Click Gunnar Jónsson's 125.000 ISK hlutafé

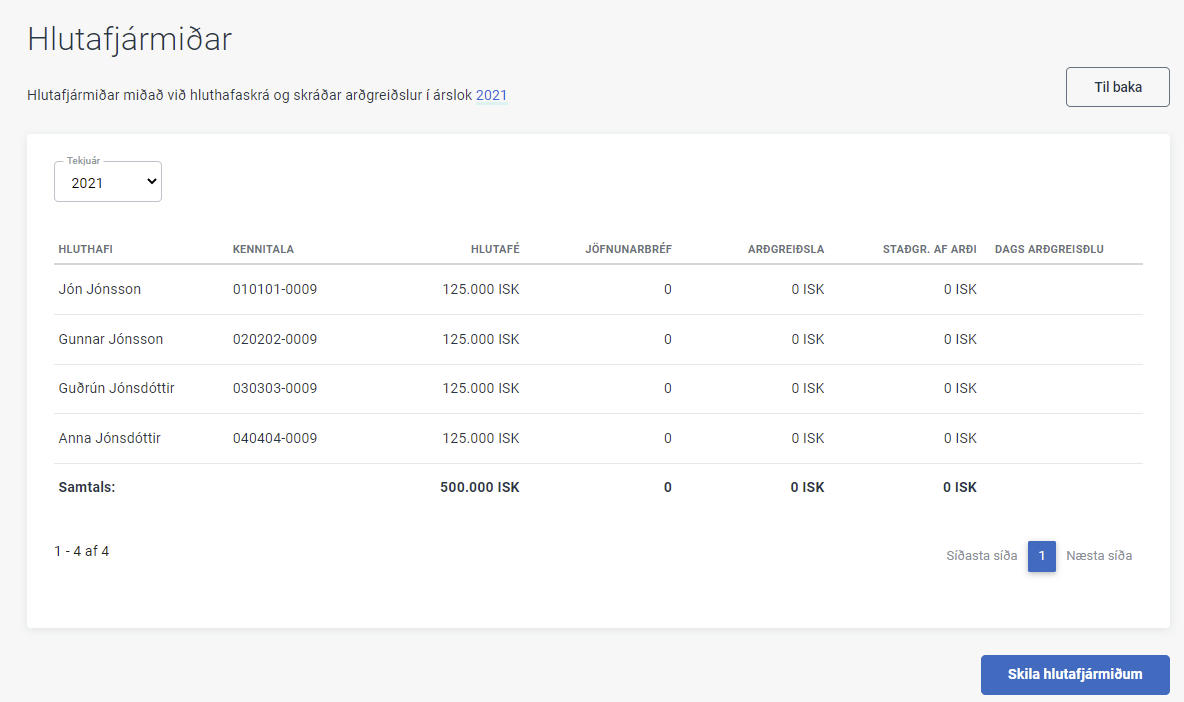click(481, 339)
